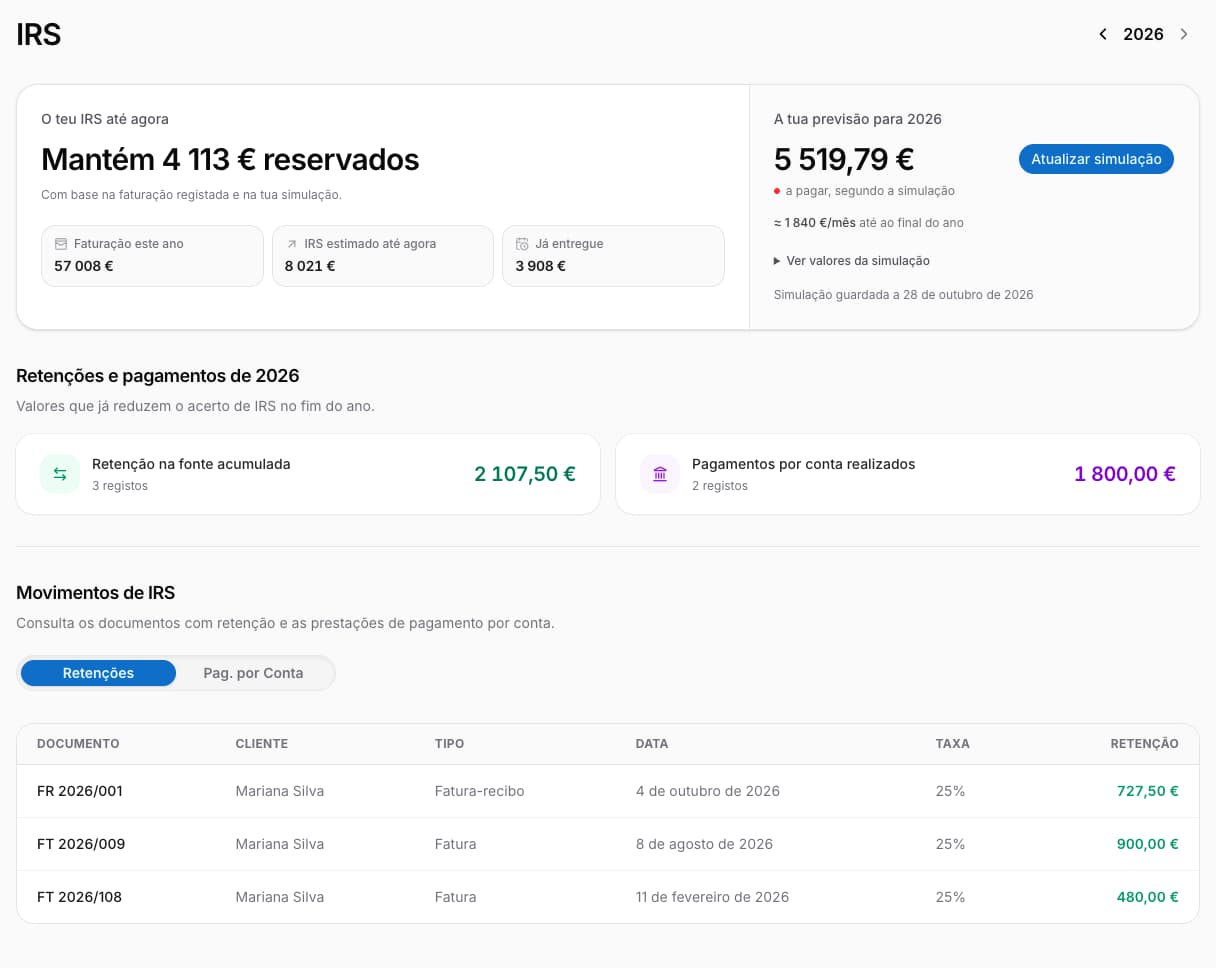1216x968 pixels.
Task: Click the Faturação este ano archive icon
Action: [x=61, y=244]
